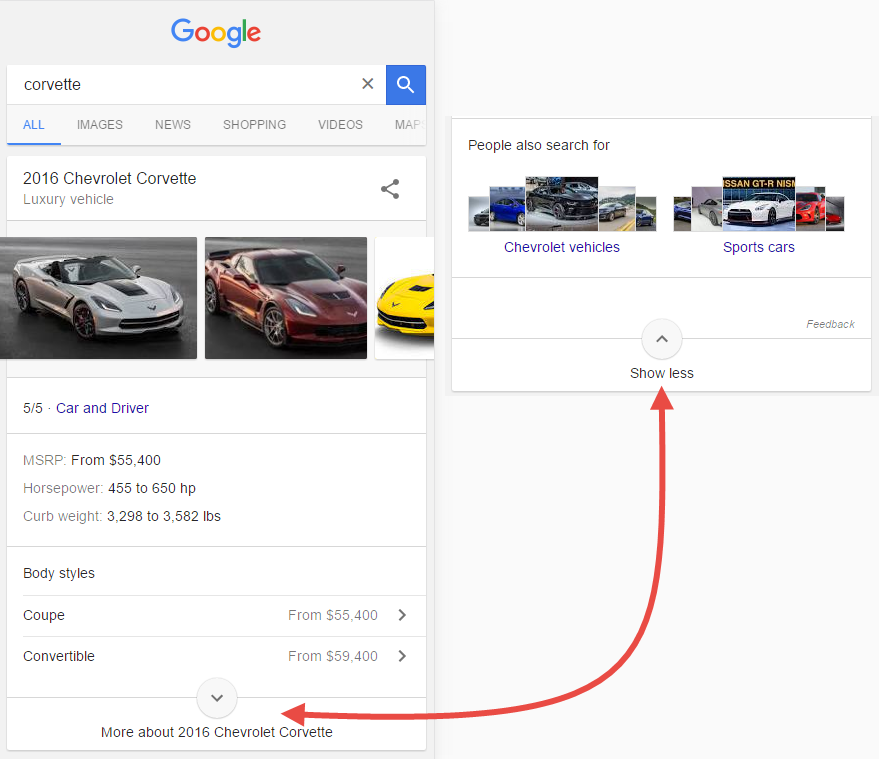Open the SHOPPING tab
Image resolution: width=879 pixels, height=759 pixels.
pyautogui.click(x=255, y=124)
